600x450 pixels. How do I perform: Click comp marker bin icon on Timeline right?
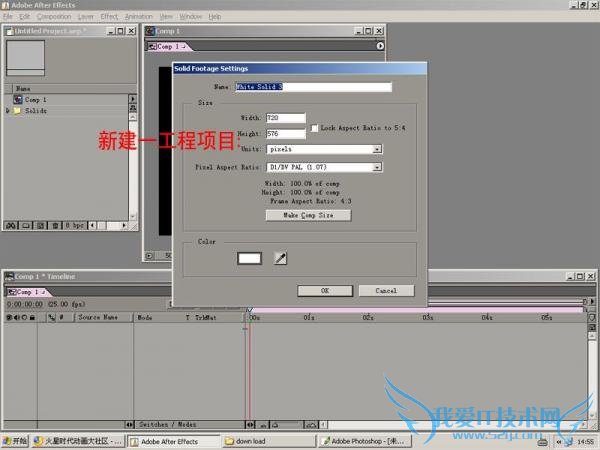tap(592, 317)
